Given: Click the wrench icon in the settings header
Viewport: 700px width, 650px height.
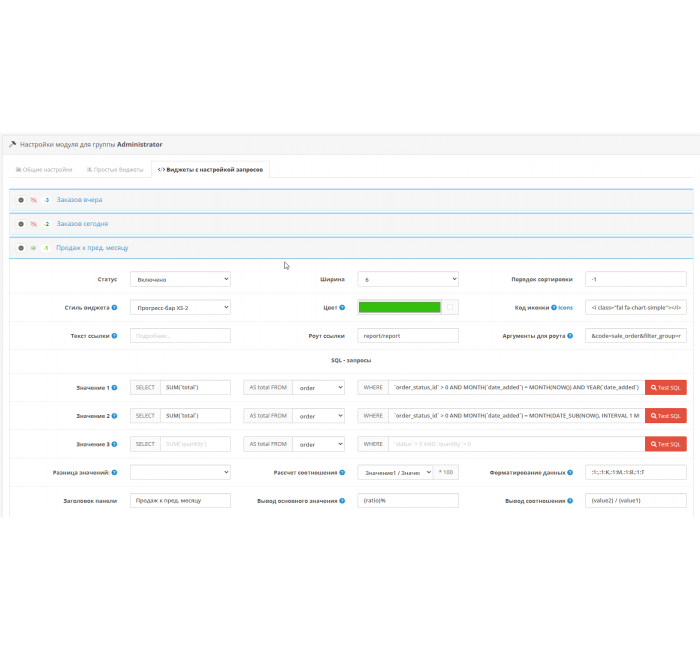Looking at the screenshot, I should 12,144.
